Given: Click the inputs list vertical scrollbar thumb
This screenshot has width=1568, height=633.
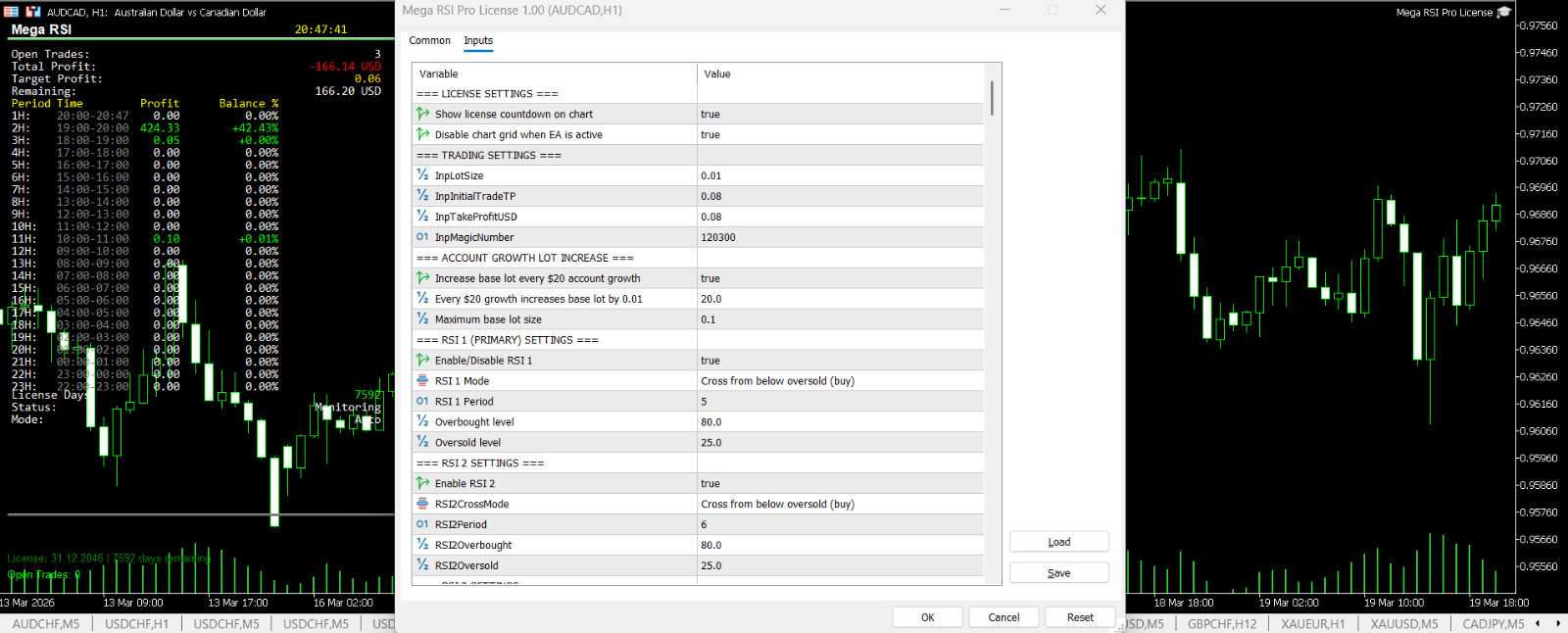Looking at the screenshot, I should (x=992, y=98).
